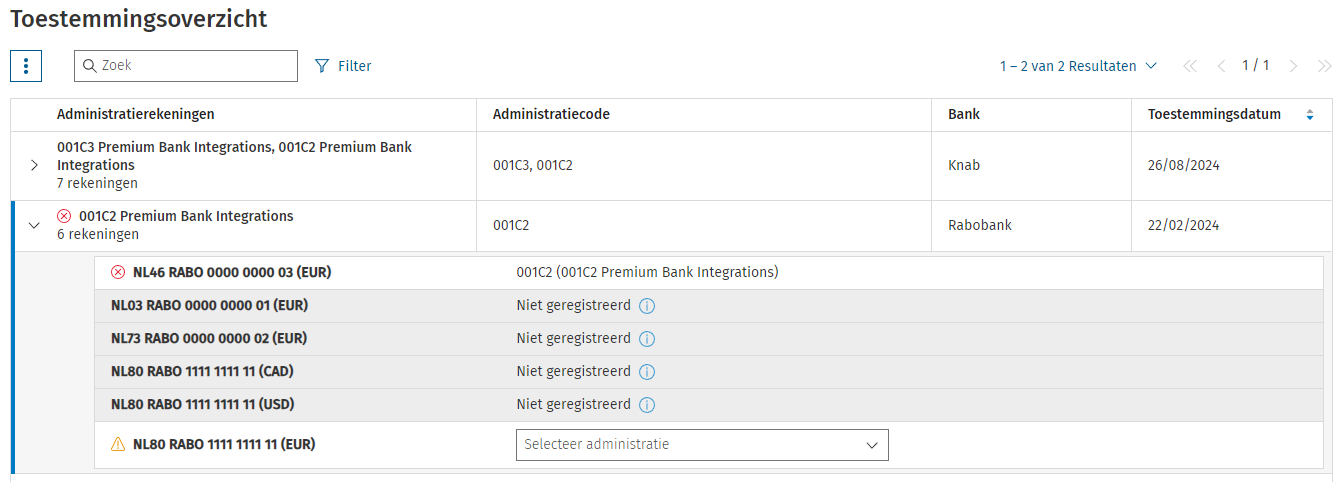The image size is (1342, 482).
Task: Open the results-per-page dropdown
Action: click(1078, 66)
